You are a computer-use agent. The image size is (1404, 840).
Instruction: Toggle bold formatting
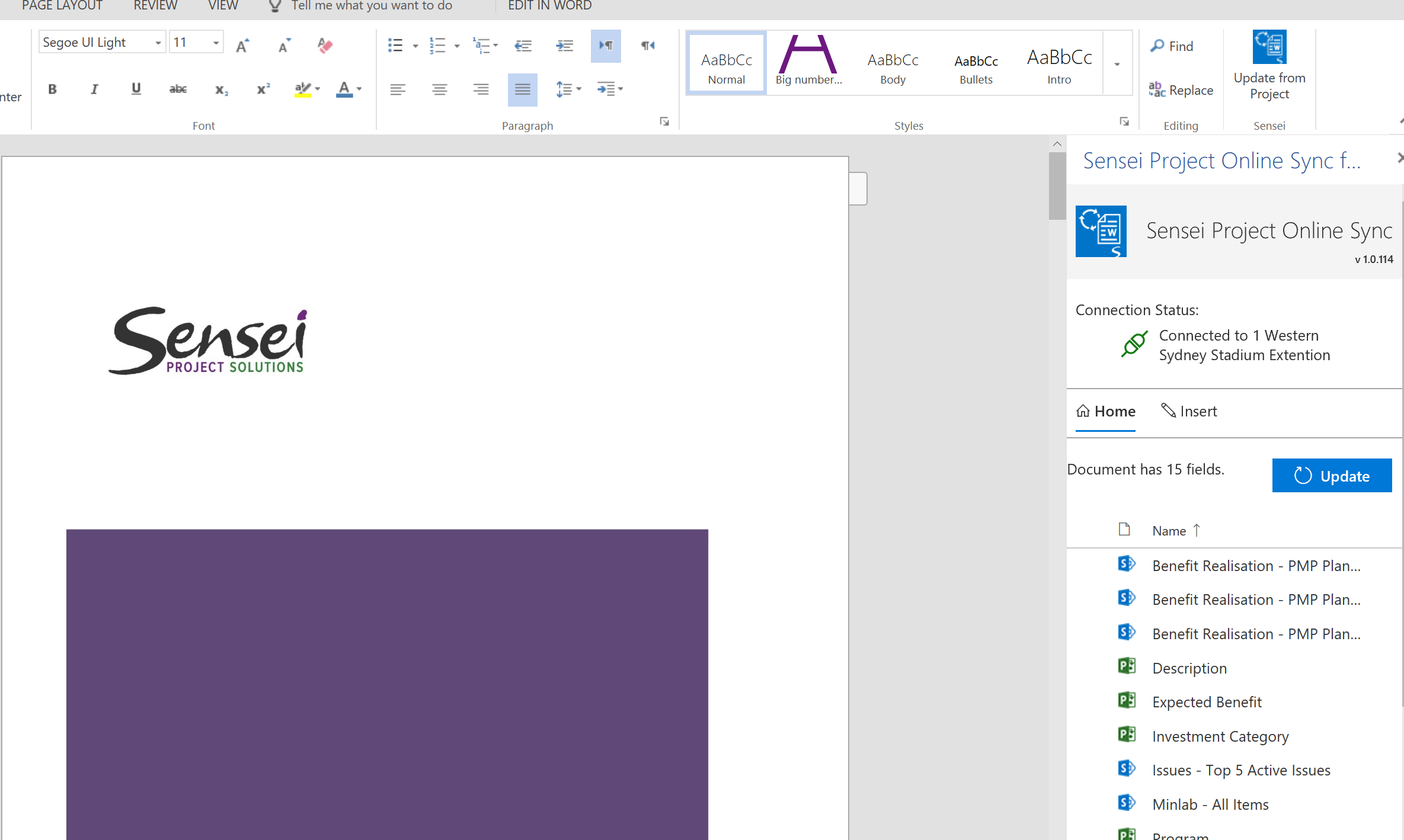52,89
